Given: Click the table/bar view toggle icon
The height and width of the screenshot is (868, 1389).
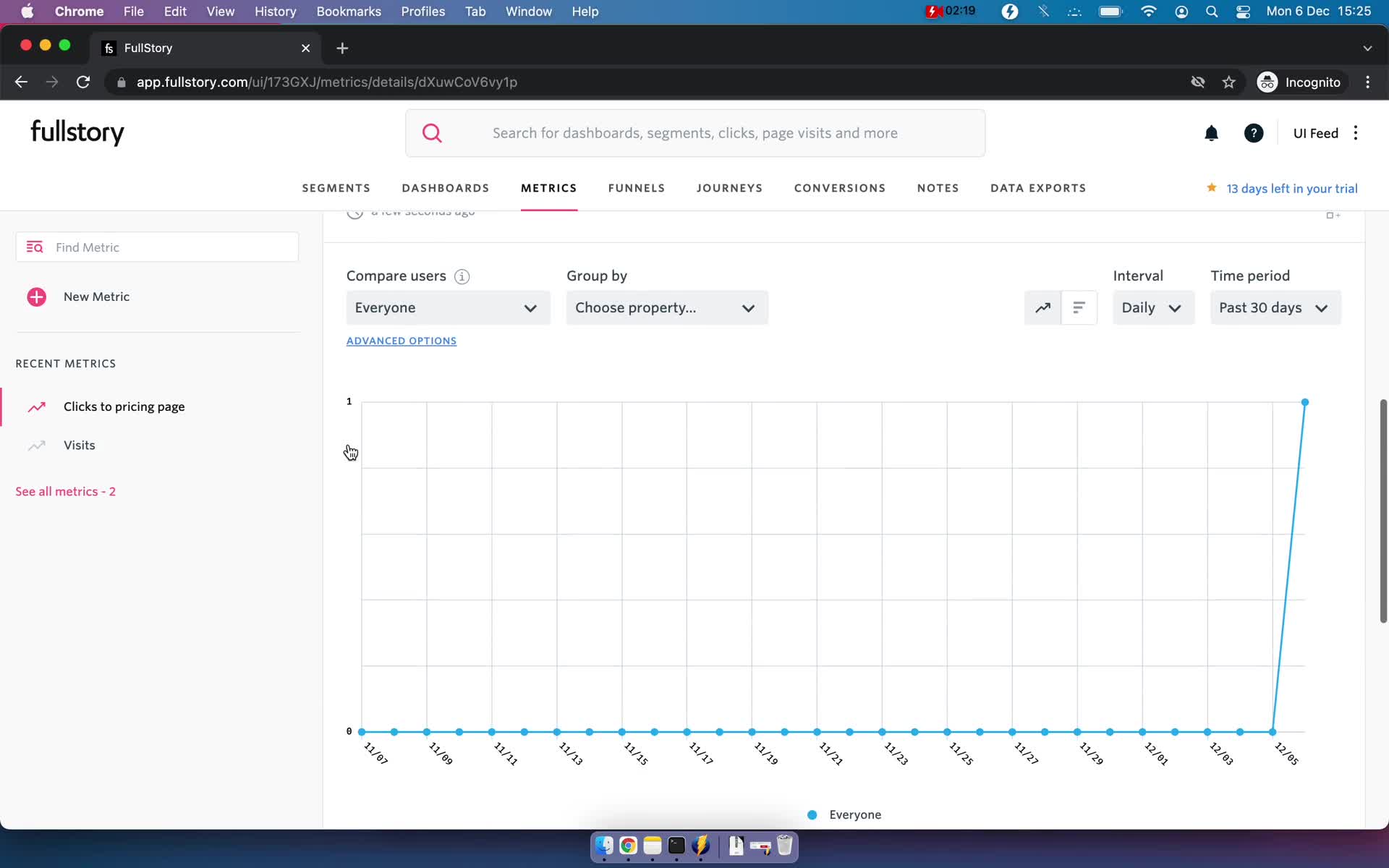Looking at the screenshot, I should pyautogui.click(x=1079, y=307).
